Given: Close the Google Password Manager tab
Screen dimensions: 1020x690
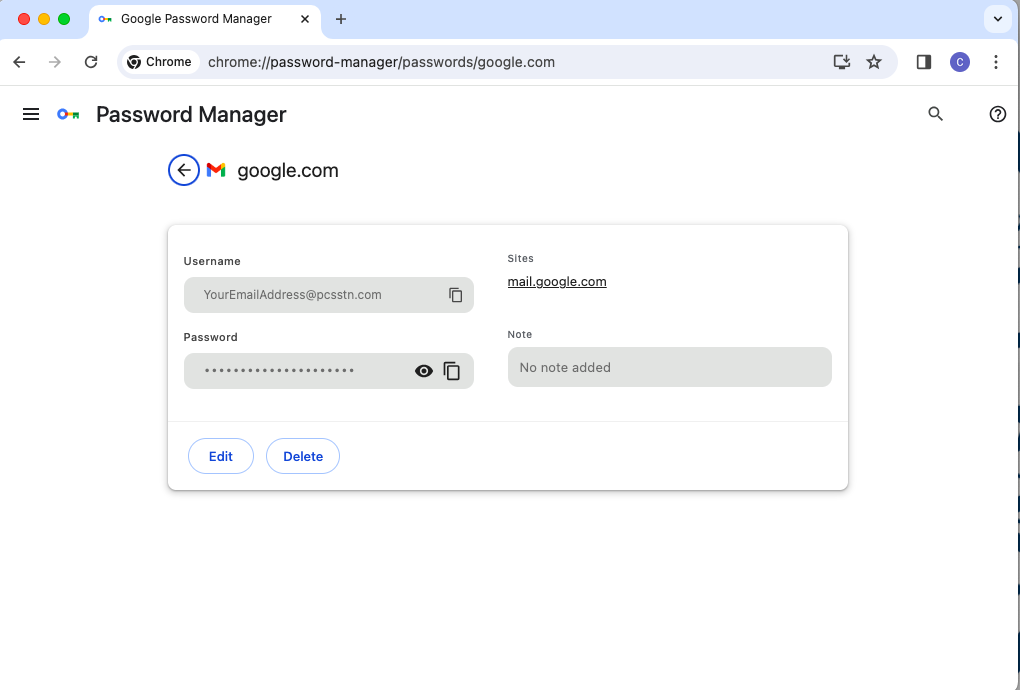Looking at the screenshot, I should pyautogui.click(x=304, y=19).
